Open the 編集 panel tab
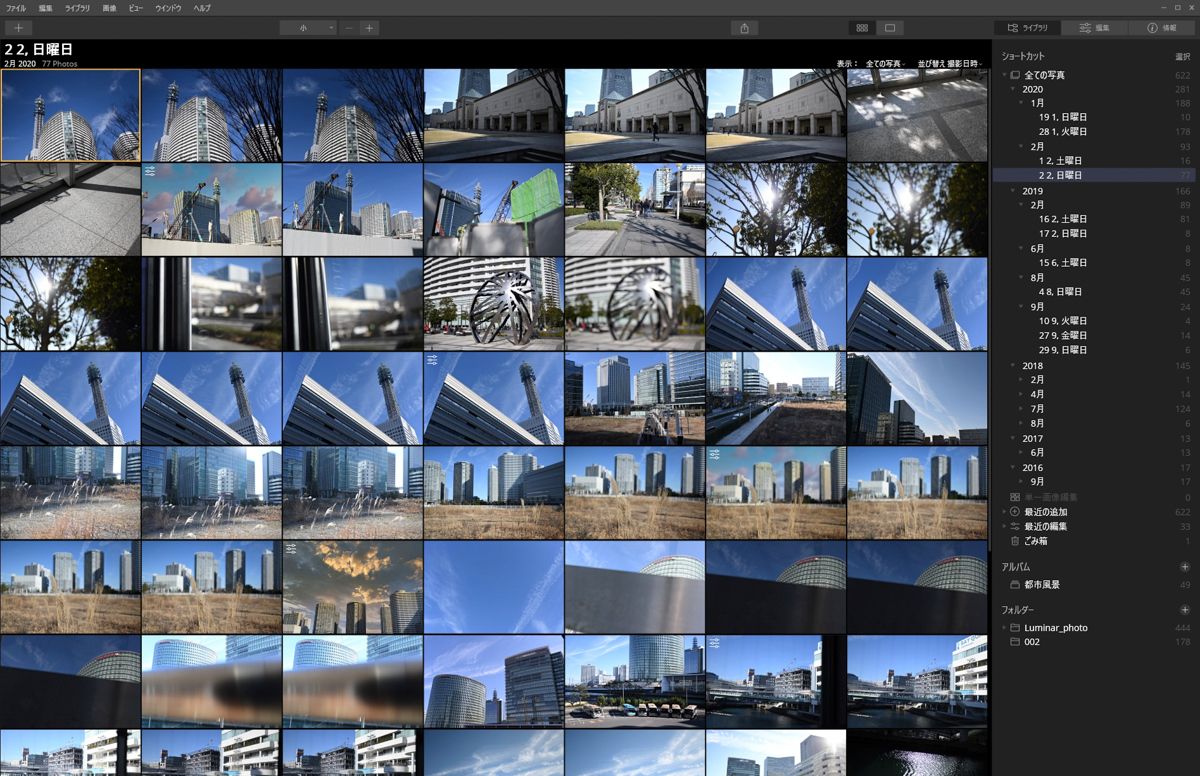1200x776 pixels. click(1095, 28)
